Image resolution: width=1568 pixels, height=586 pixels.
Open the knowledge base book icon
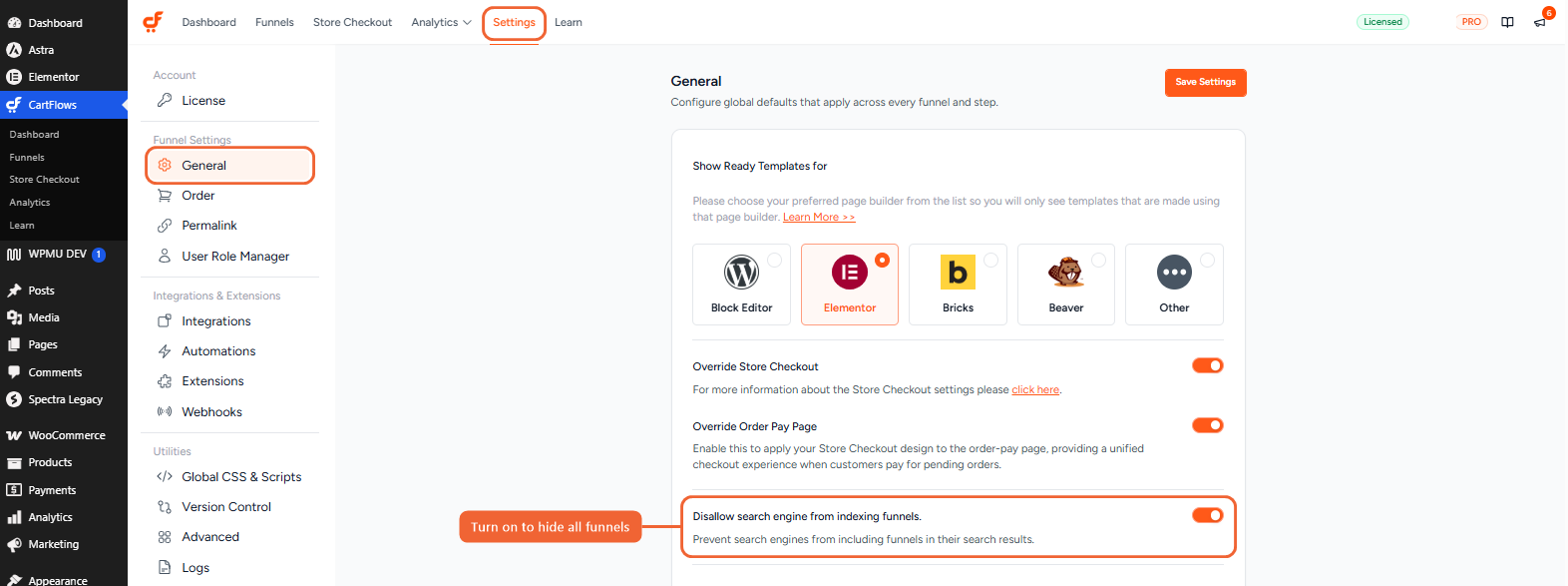[1507, 22]
